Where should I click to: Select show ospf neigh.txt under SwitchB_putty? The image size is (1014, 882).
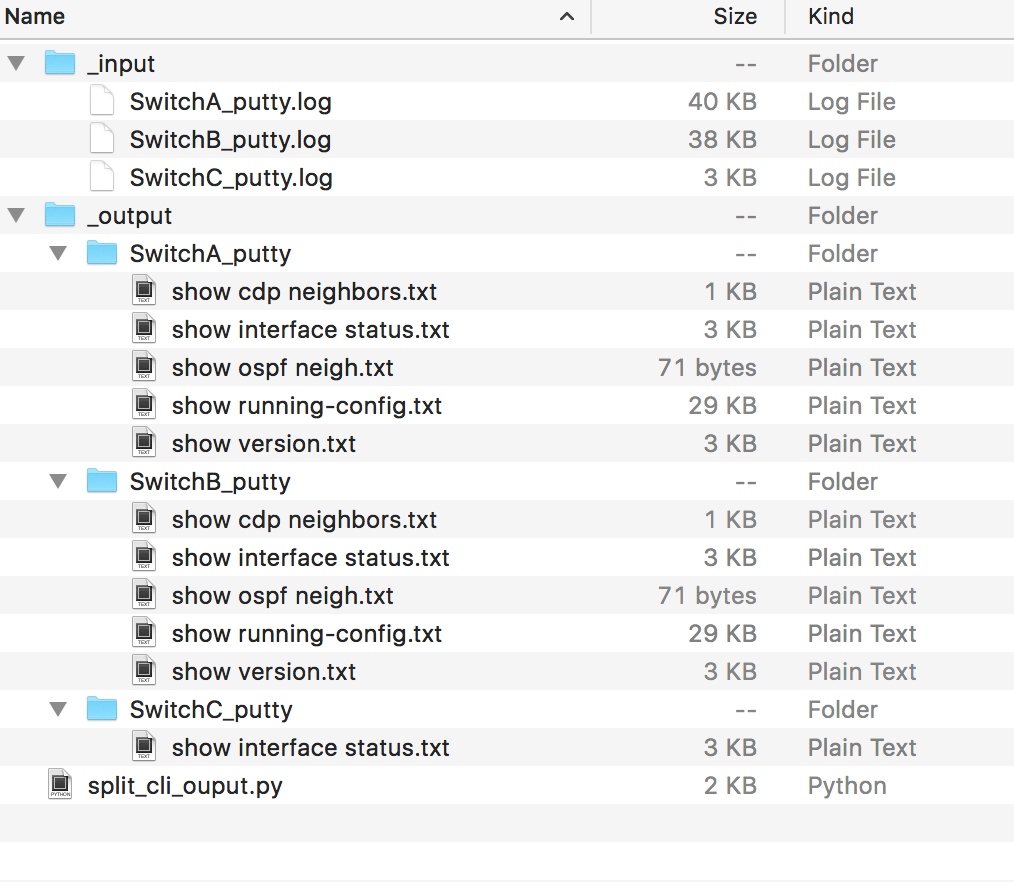click(x=283, y=596)
